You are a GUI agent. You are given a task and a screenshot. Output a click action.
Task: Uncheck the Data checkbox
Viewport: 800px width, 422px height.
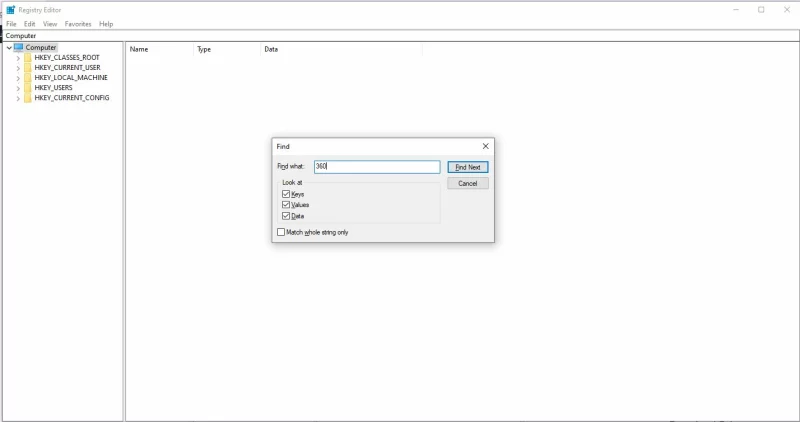[x=286, y=216]
